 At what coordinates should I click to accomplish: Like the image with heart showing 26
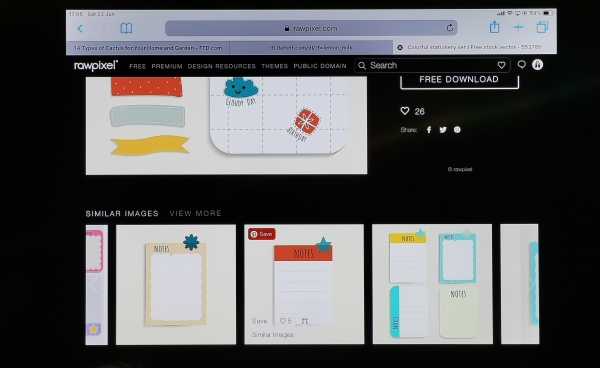pyautogui.click(x=405, y=111)
